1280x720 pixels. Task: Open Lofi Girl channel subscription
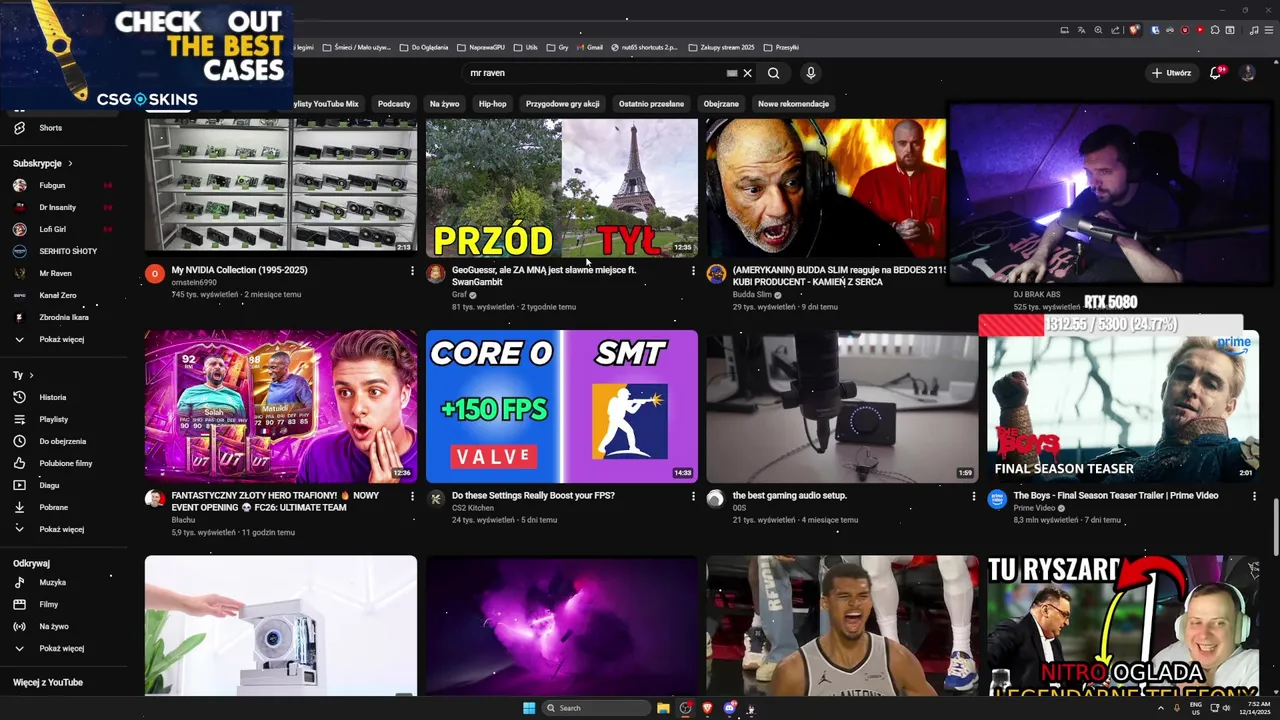click(52, 229)
